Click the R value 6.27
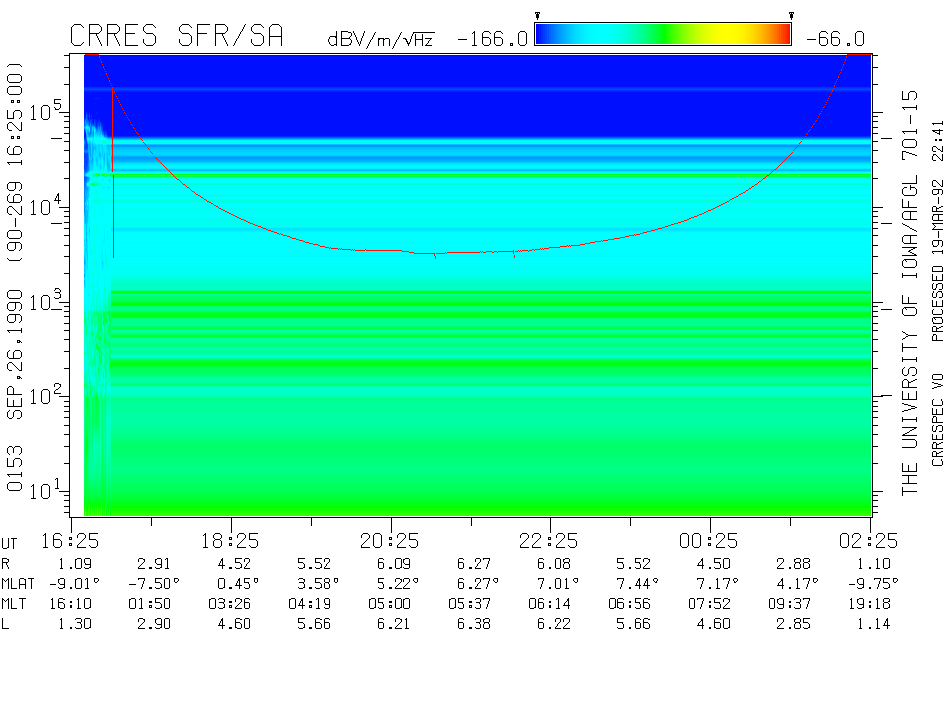The width and height of the screenshot is (945, 720). click(474, 564)
